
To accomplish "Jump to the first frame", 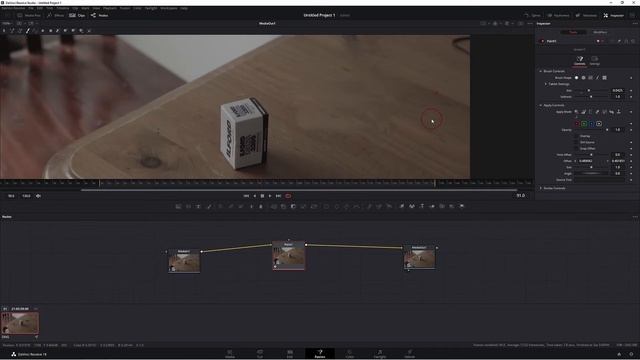I will coord(246,196).
